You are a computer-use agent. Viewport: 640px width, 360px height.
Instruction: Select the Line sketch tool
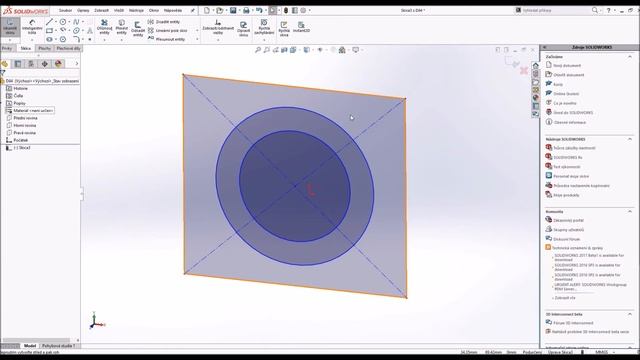click(x=49, y=22)
